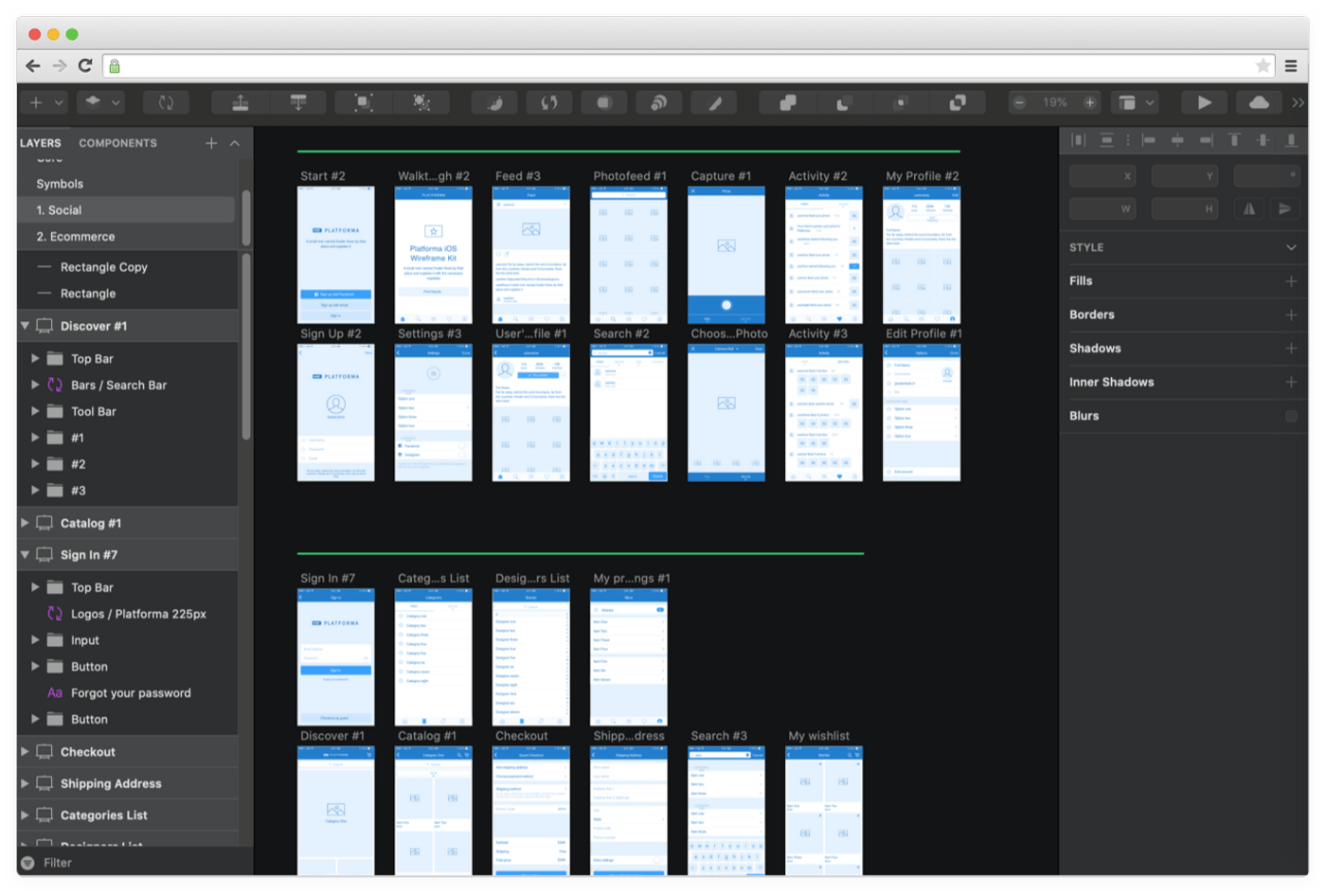Apply the Difference boolean operation

click(958, 102)
